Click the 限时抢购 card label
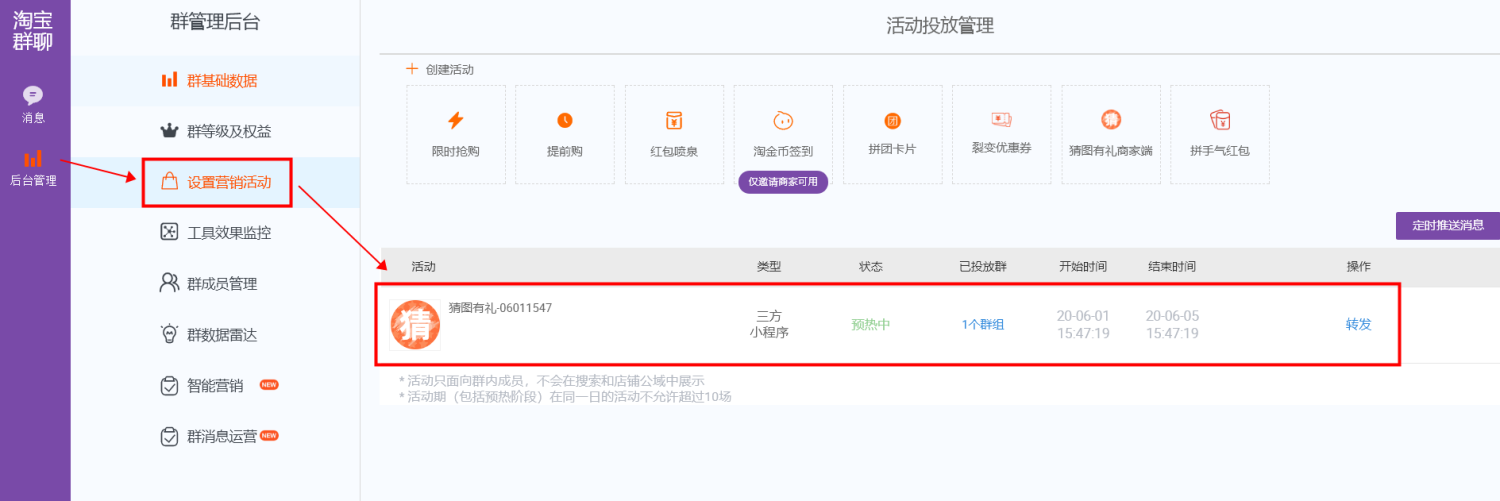Screen dimensions: 1500x501 (x=455, y=151)
